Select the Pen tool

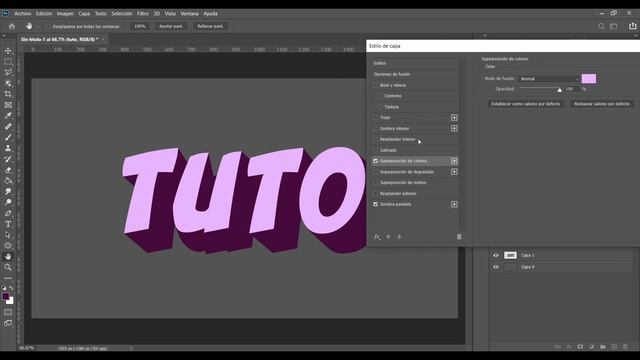coord(8,213)
